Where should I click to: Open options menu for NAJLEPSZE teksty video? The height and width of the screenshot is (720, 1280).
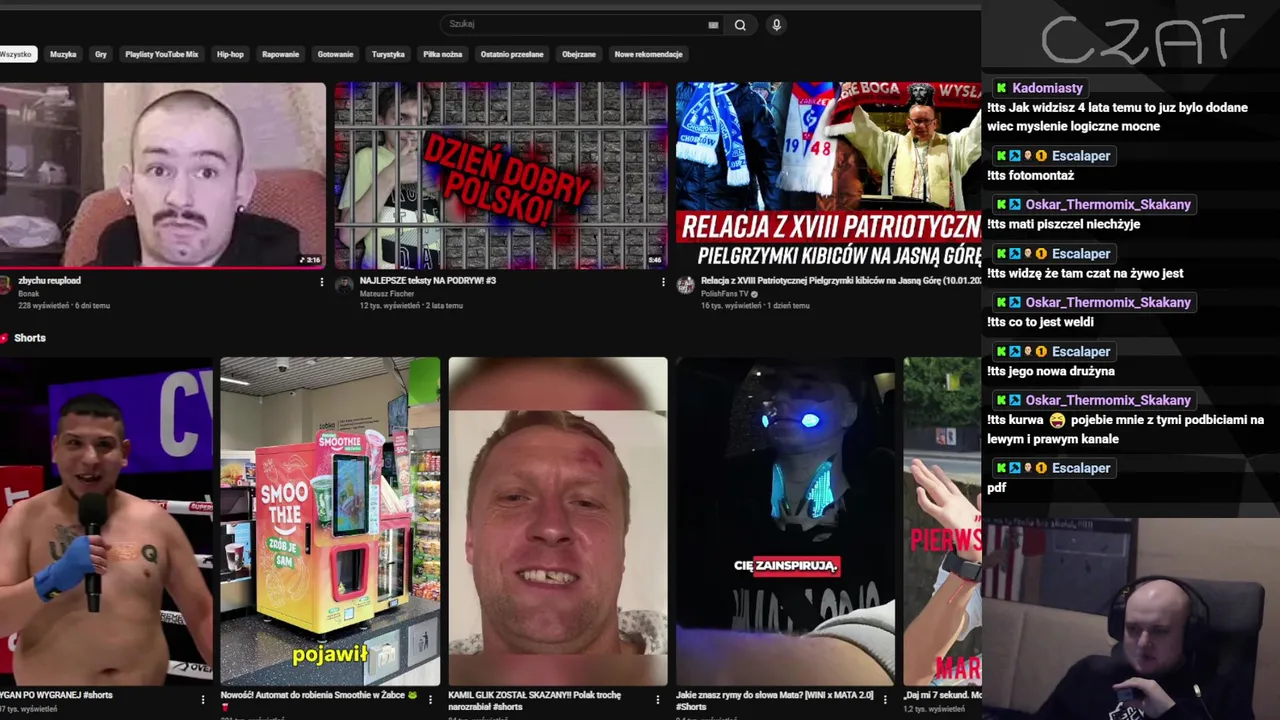[663, 282]
